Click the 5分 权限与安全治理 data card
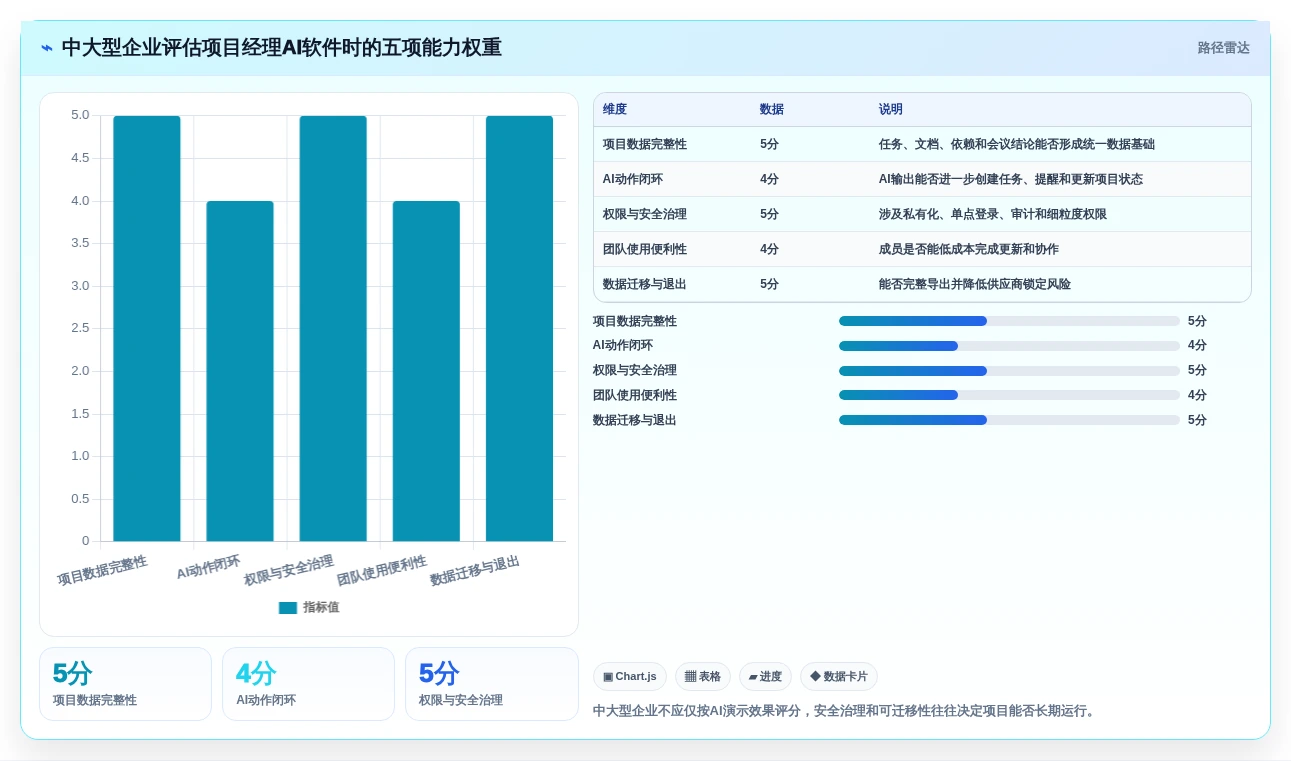This screenshot has width=1291, height=761. pos(492,684)
